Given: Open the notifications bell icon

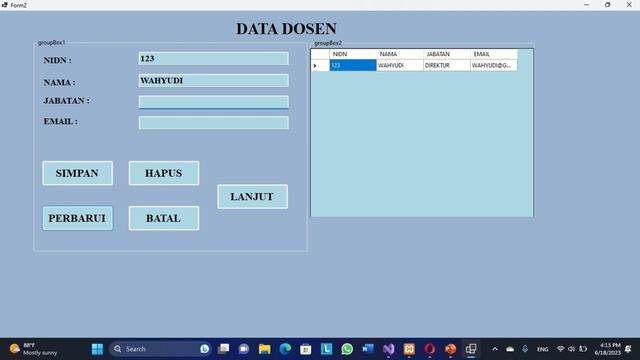Looking at the screenshot, I should coord(628,349).
